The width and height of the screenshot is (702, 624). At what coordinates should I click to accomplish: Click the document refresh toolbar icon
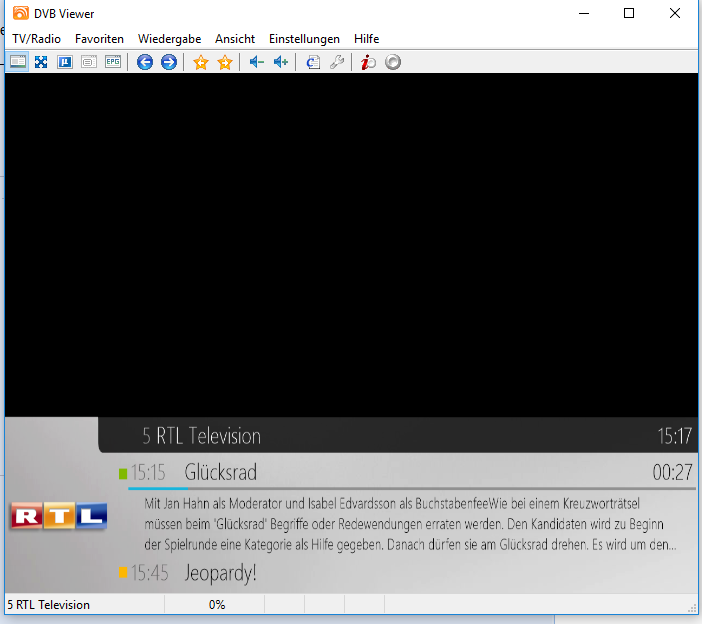(313, 62)
